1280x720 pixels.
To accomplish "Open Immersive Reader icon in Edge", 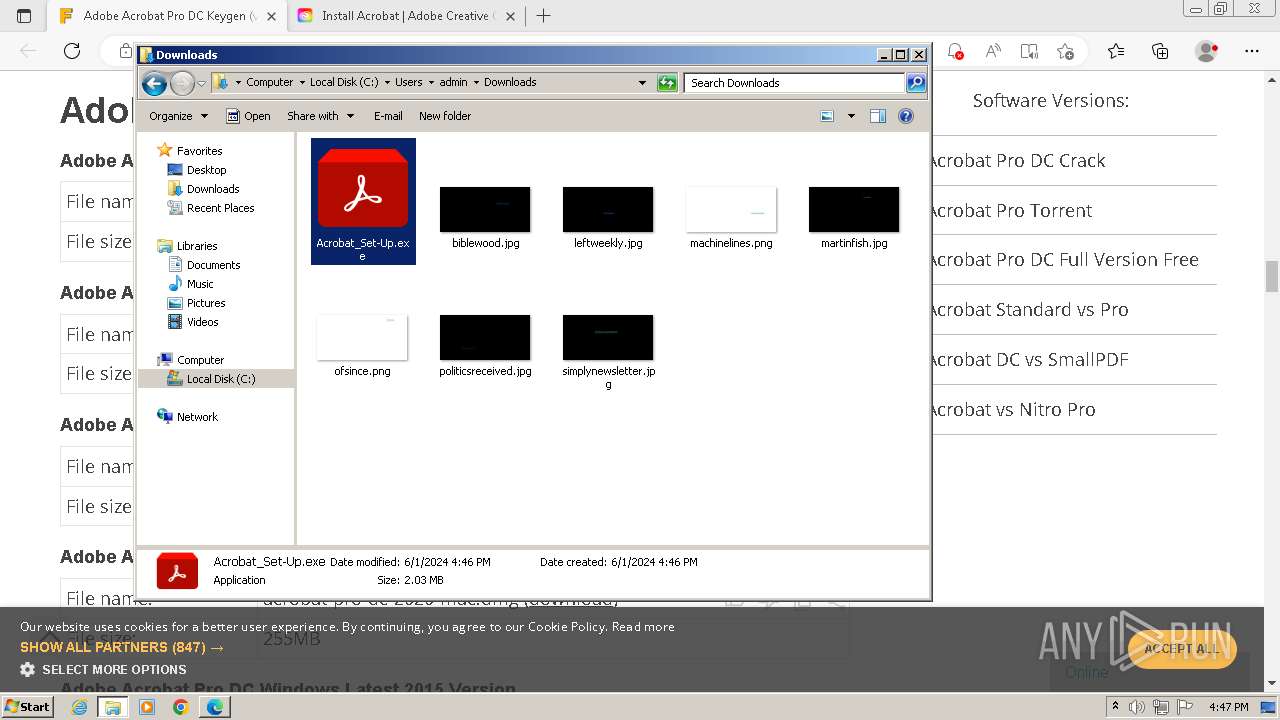I will (x=1029, y=51).
